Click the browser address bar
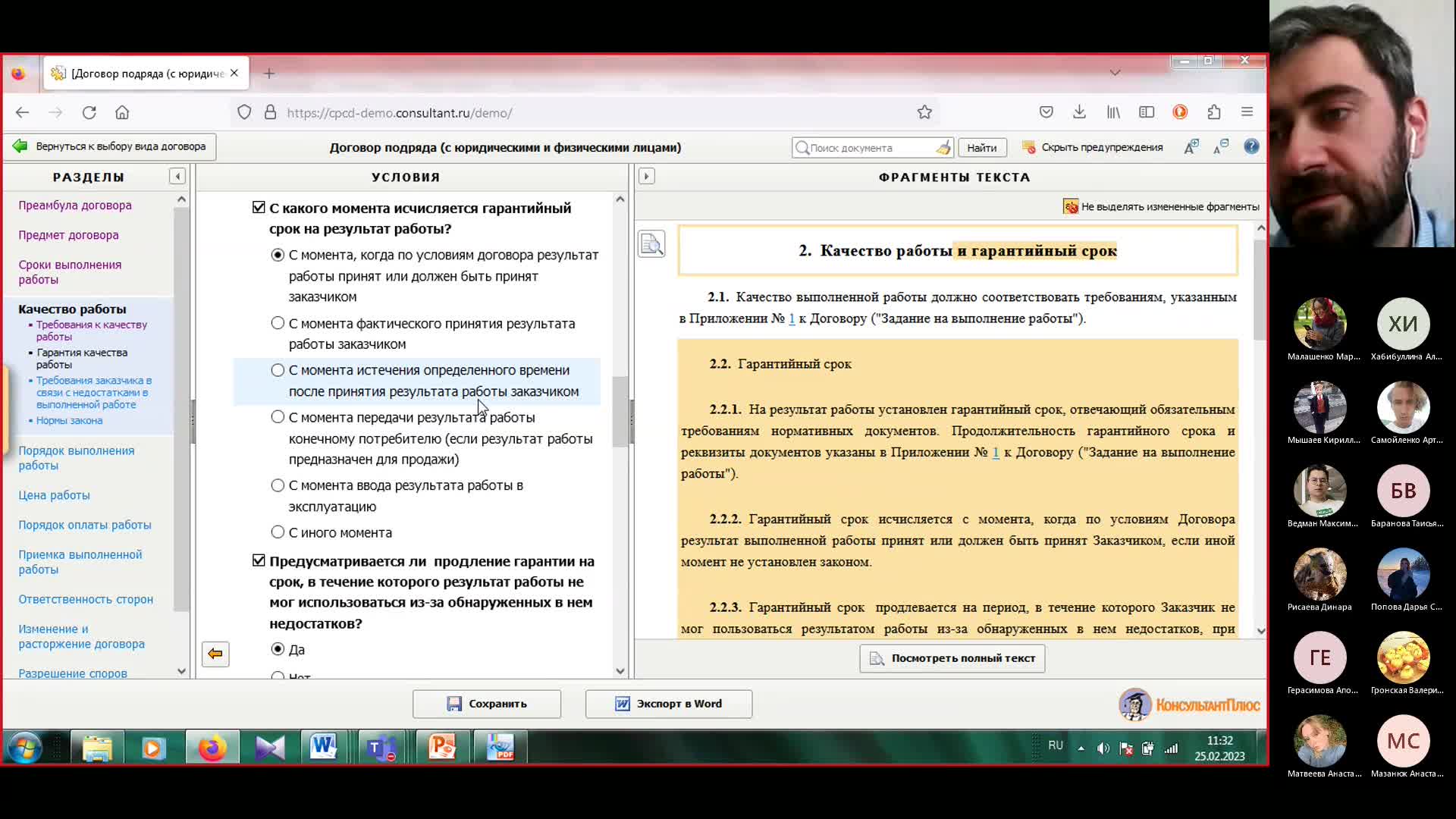This screenshot has width=1456, height=819. click(x=584, y=112)
